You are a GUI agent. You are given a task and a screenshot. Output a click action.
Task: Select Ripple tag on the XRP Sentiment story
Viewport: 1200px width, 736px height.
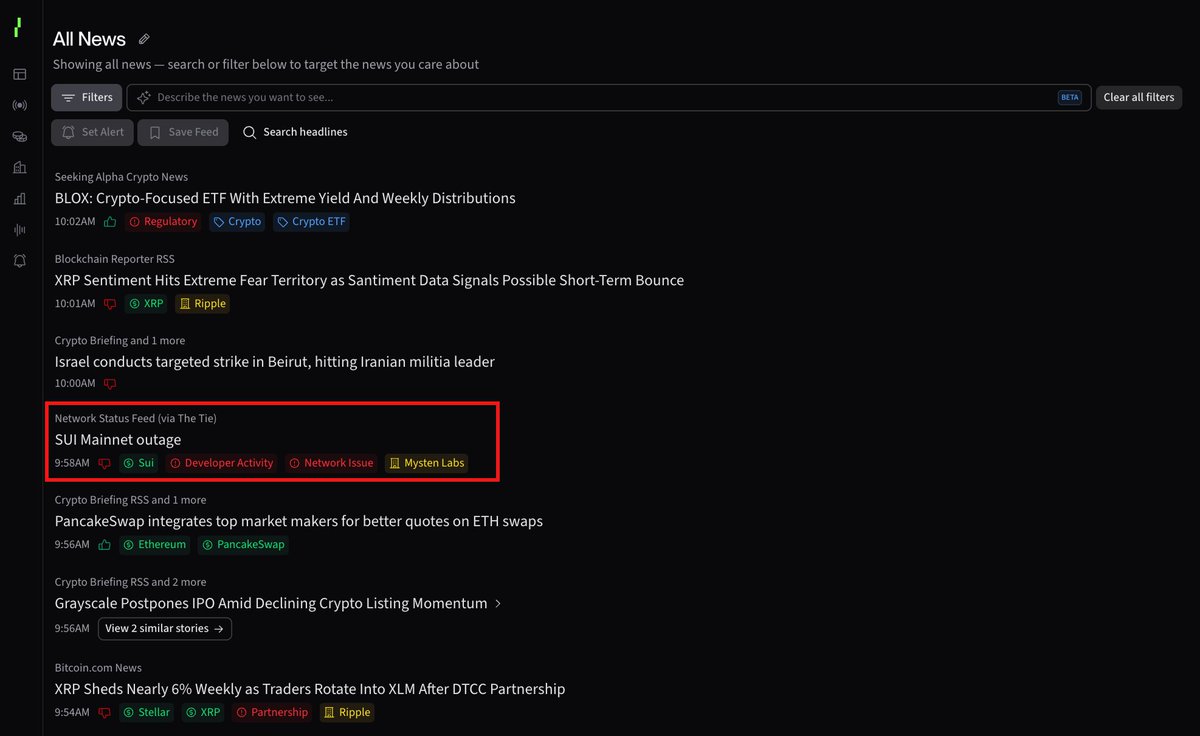tap(203, 304)
